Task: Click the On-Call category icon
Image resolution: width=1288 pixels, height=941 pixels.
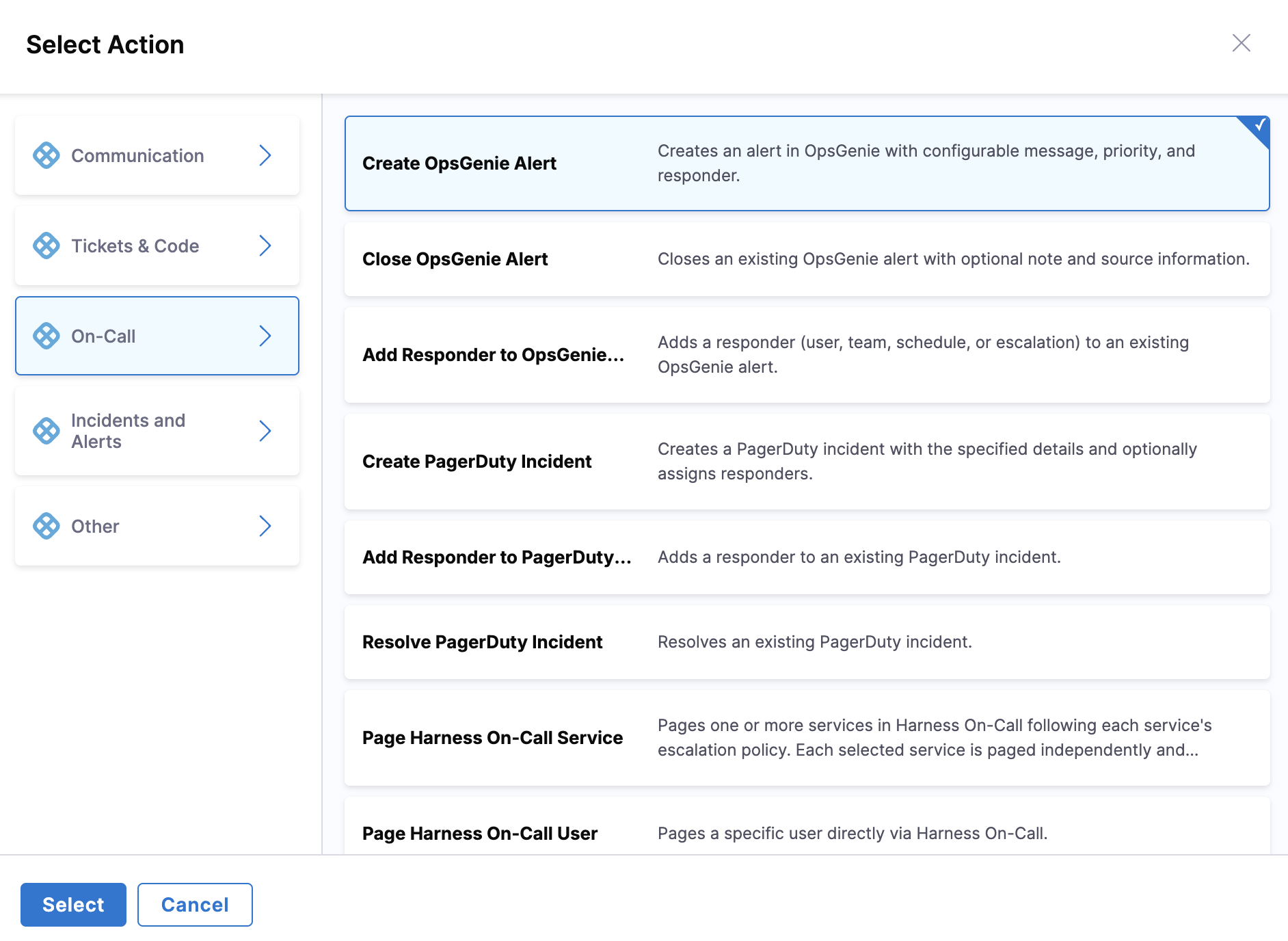Action: tap(46, 336)
